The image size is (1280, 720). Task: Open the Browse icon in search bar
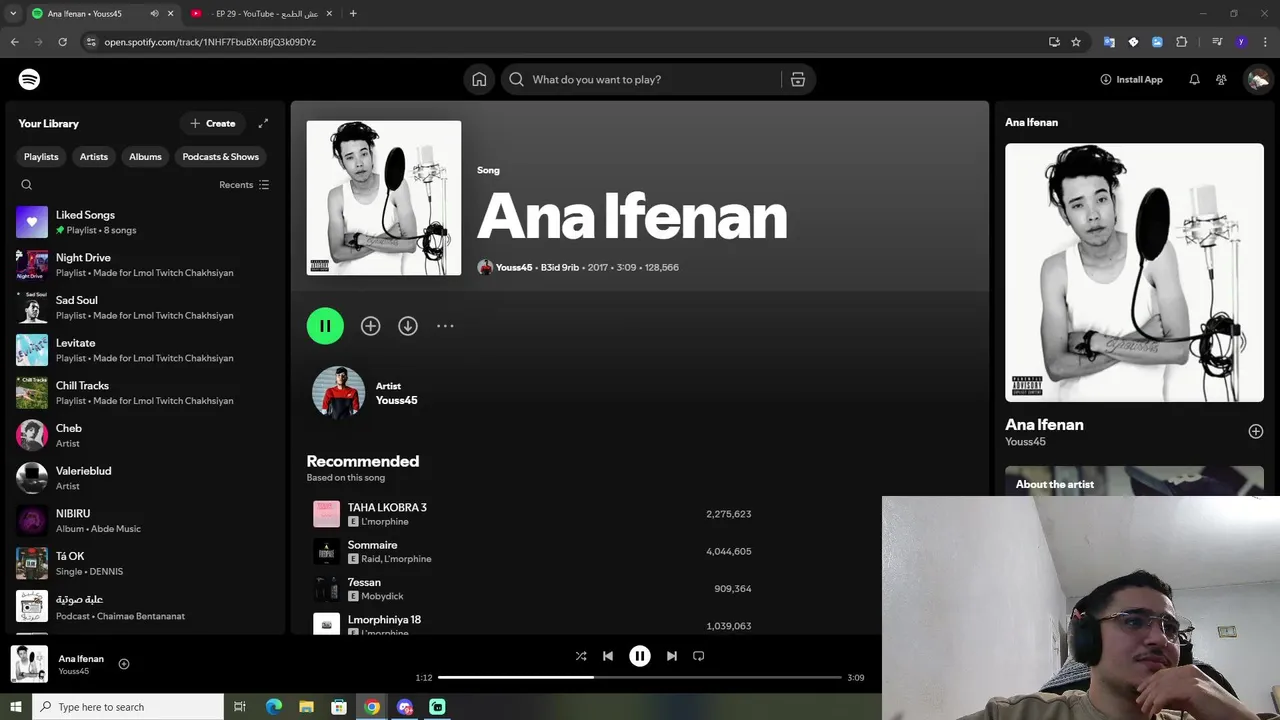coord(798,79)
